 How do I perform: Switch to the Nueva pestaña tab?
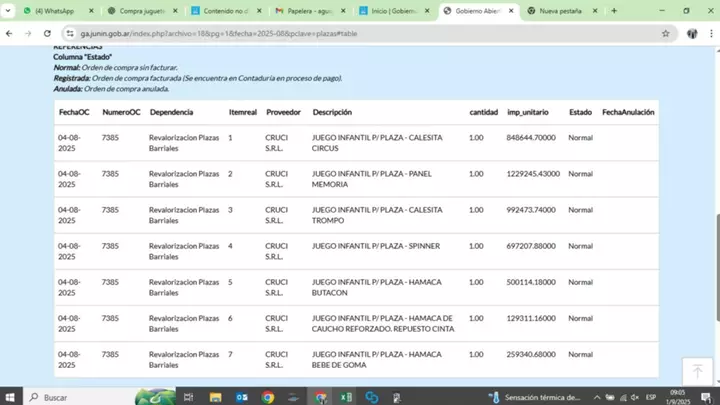[557, 11]
